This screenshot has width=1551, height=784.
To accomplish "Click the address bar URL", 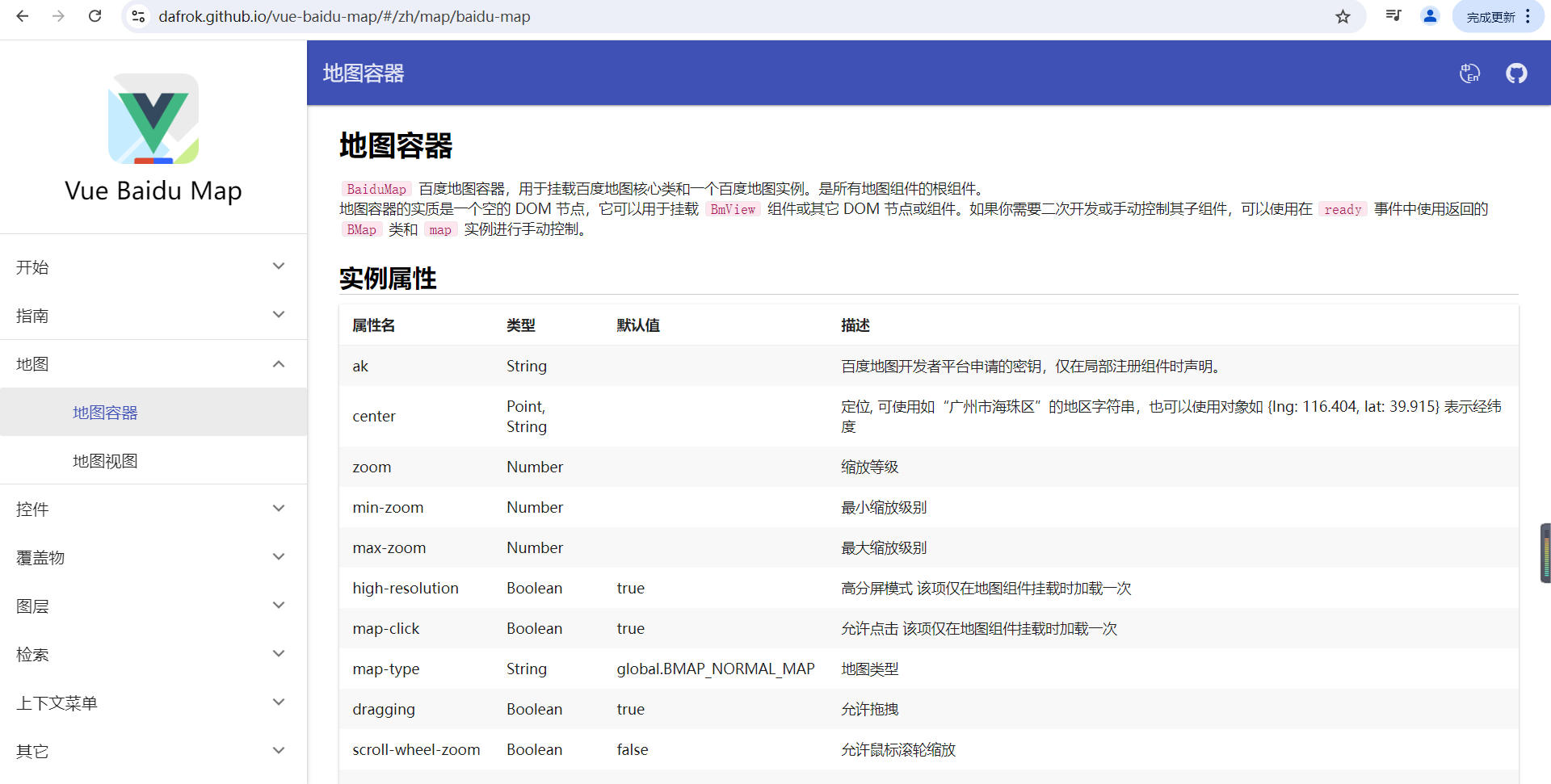I will pyautogui.click(x=344, y=16).
